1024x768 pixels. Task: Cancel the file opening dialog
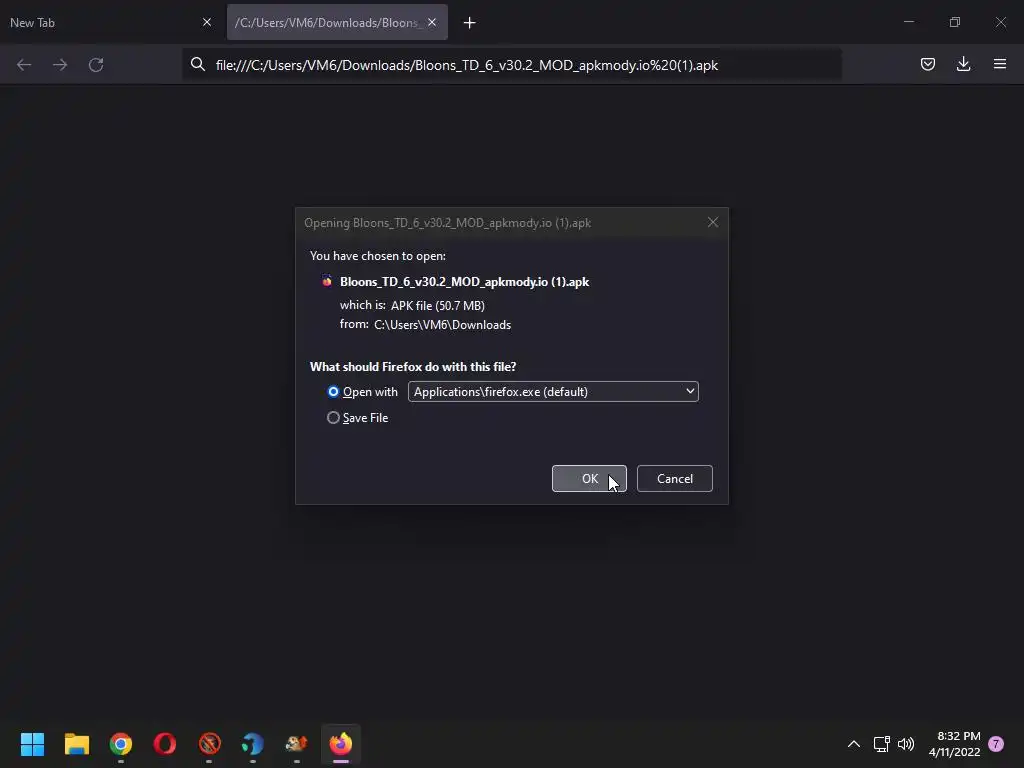pyautogui.click(x=675, y=479)
